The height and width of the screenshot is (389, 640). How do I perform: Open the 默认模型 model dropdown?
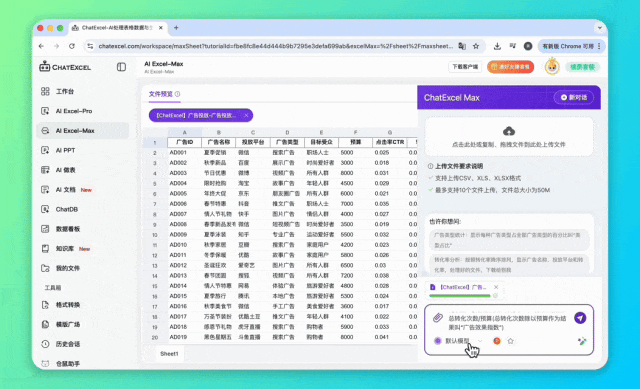(x=459, y=341)
